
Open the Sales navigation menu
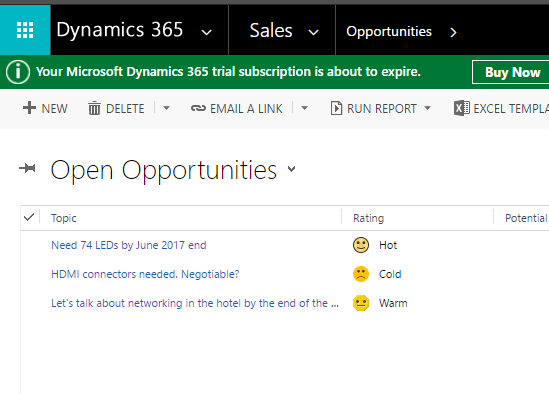pyautogui.click(x=271, y=30)
